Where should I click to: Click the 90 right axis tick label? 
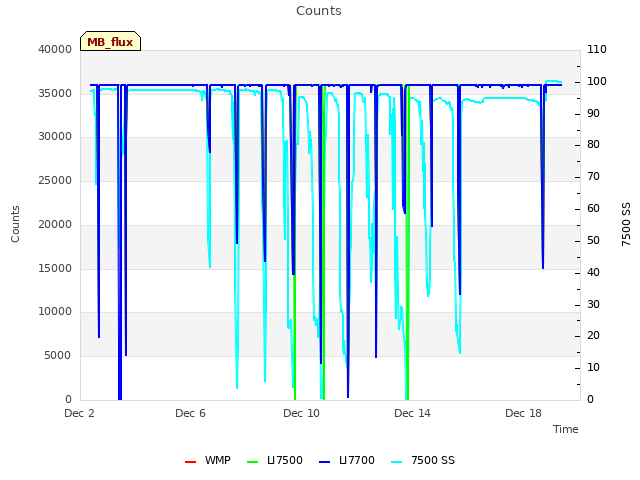593,113
